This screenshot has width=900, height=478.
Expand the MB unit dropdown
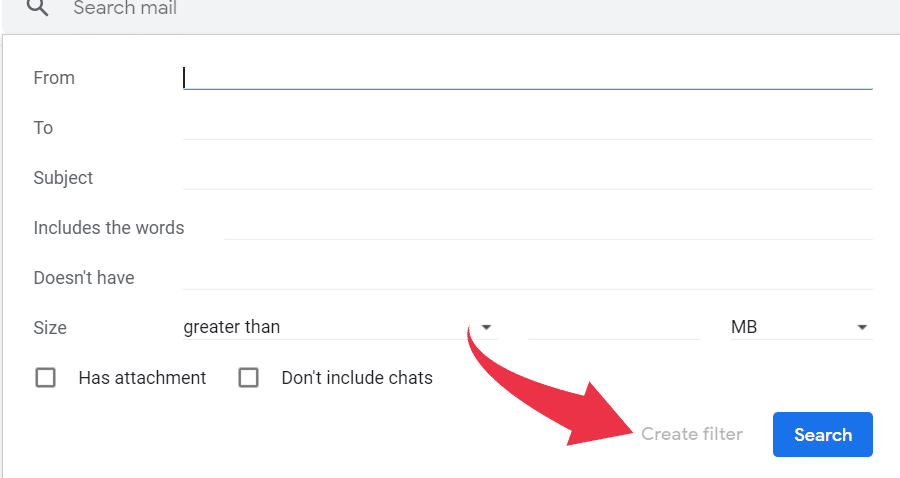(801, 327)
